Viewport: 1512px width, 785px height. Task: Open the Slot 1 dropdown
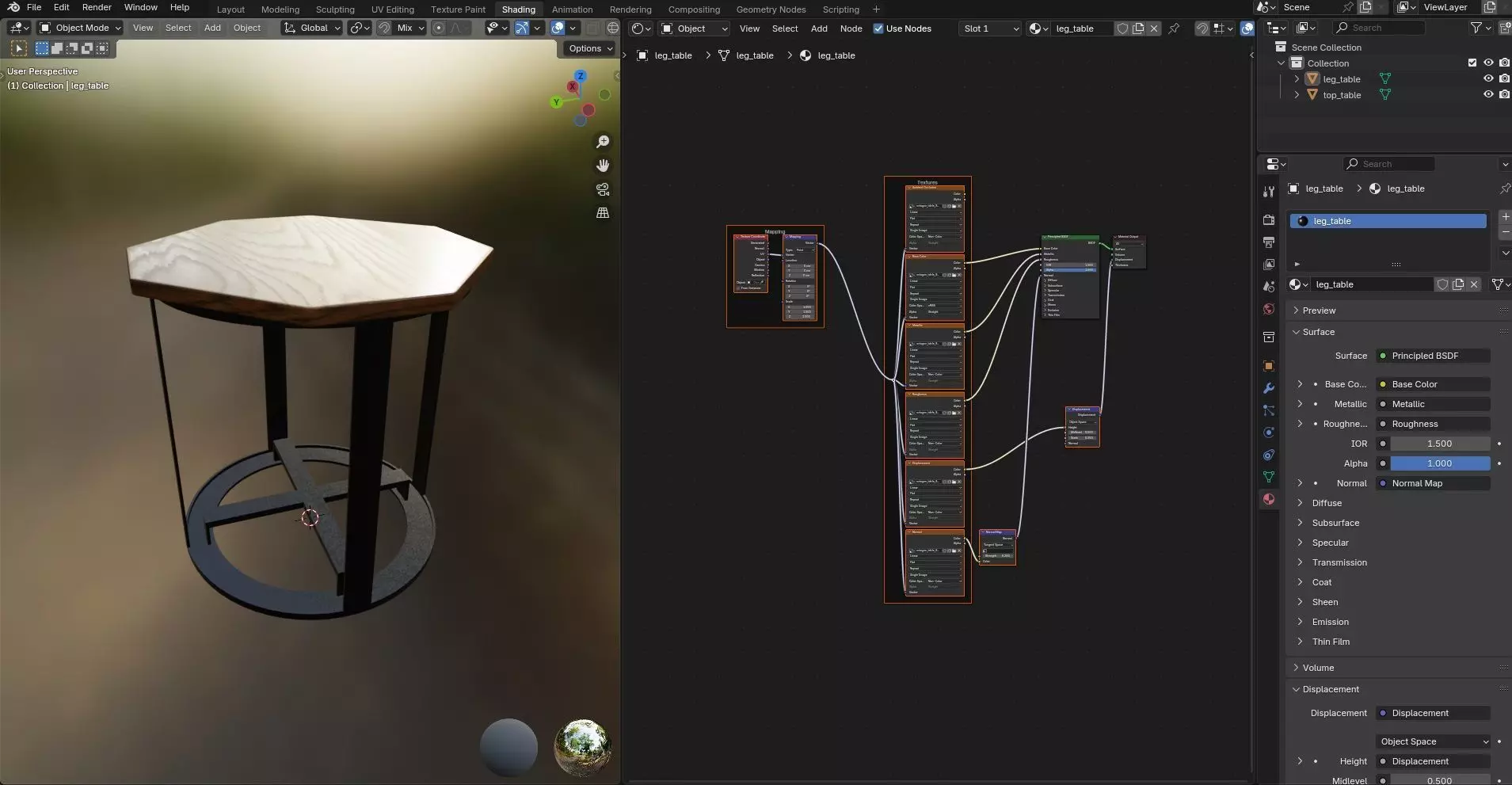pyautogui.click(x=989, y=29)
